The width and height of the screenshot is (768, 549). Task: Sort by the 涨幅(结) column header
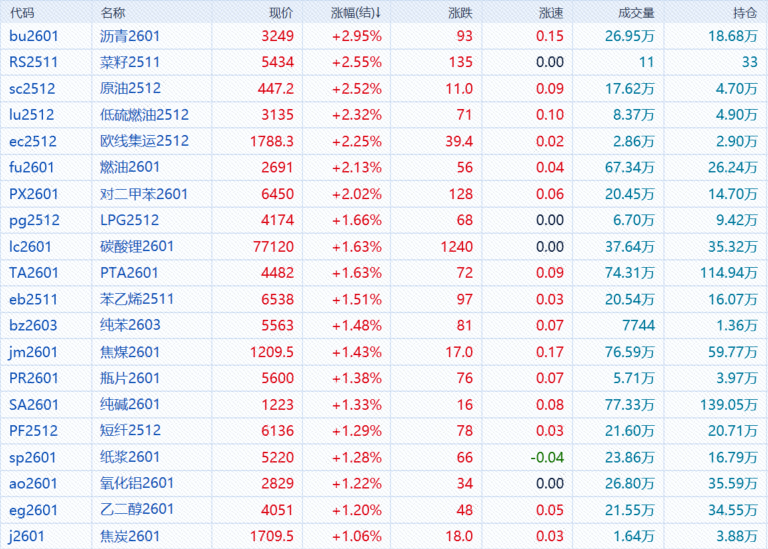pyautogui.click(x=356, y=13)
